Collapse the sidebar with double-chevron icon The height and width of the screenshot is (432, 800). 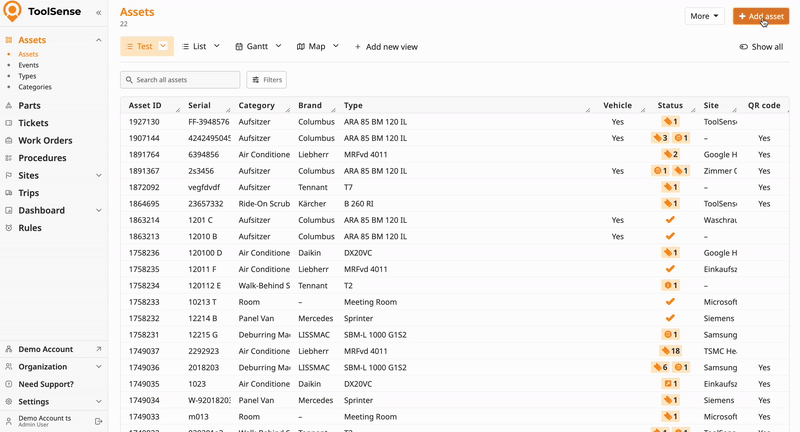pos(98,12)
